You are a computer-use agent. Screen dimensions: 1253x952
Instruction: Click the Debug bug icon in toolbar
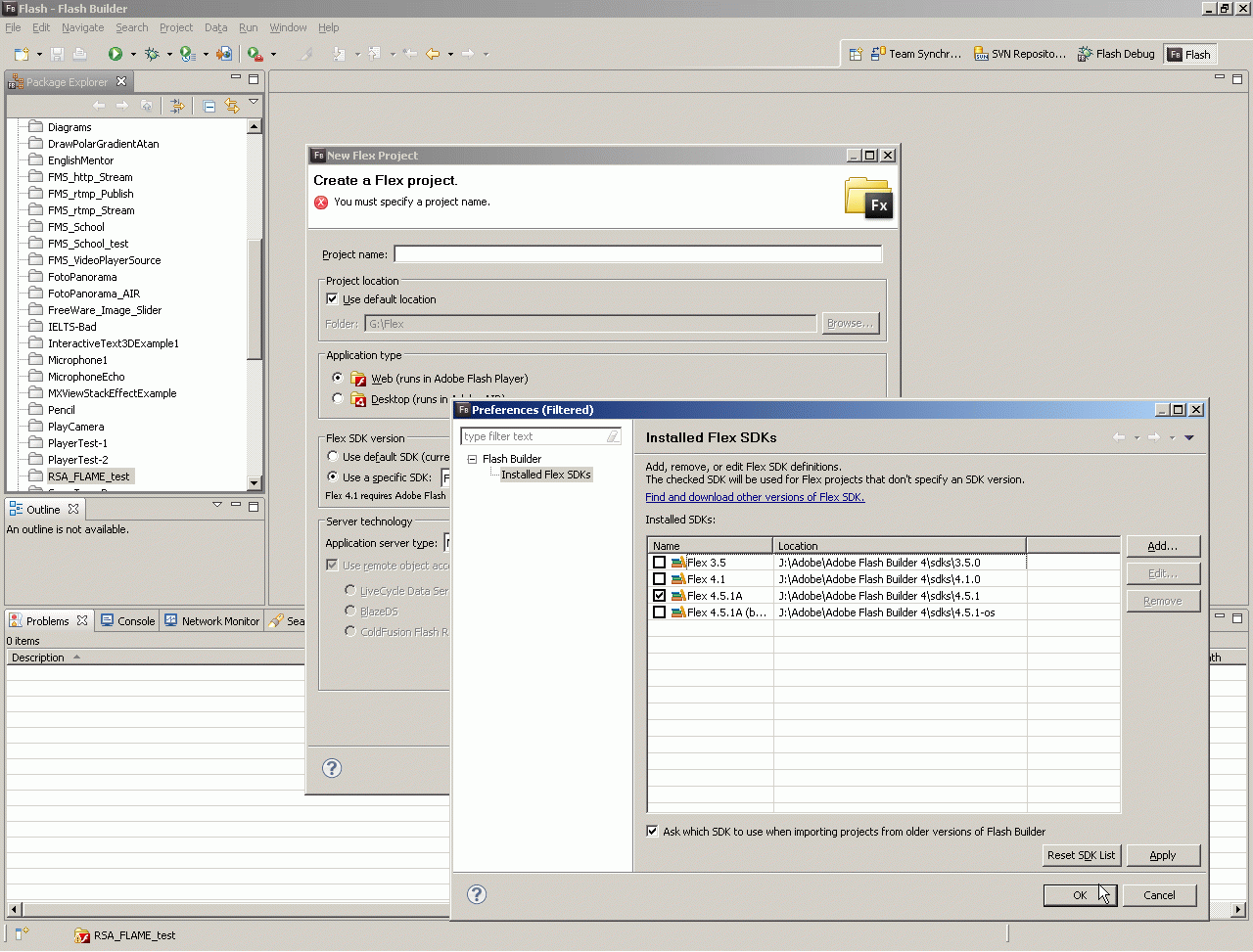tap(152, 54)
